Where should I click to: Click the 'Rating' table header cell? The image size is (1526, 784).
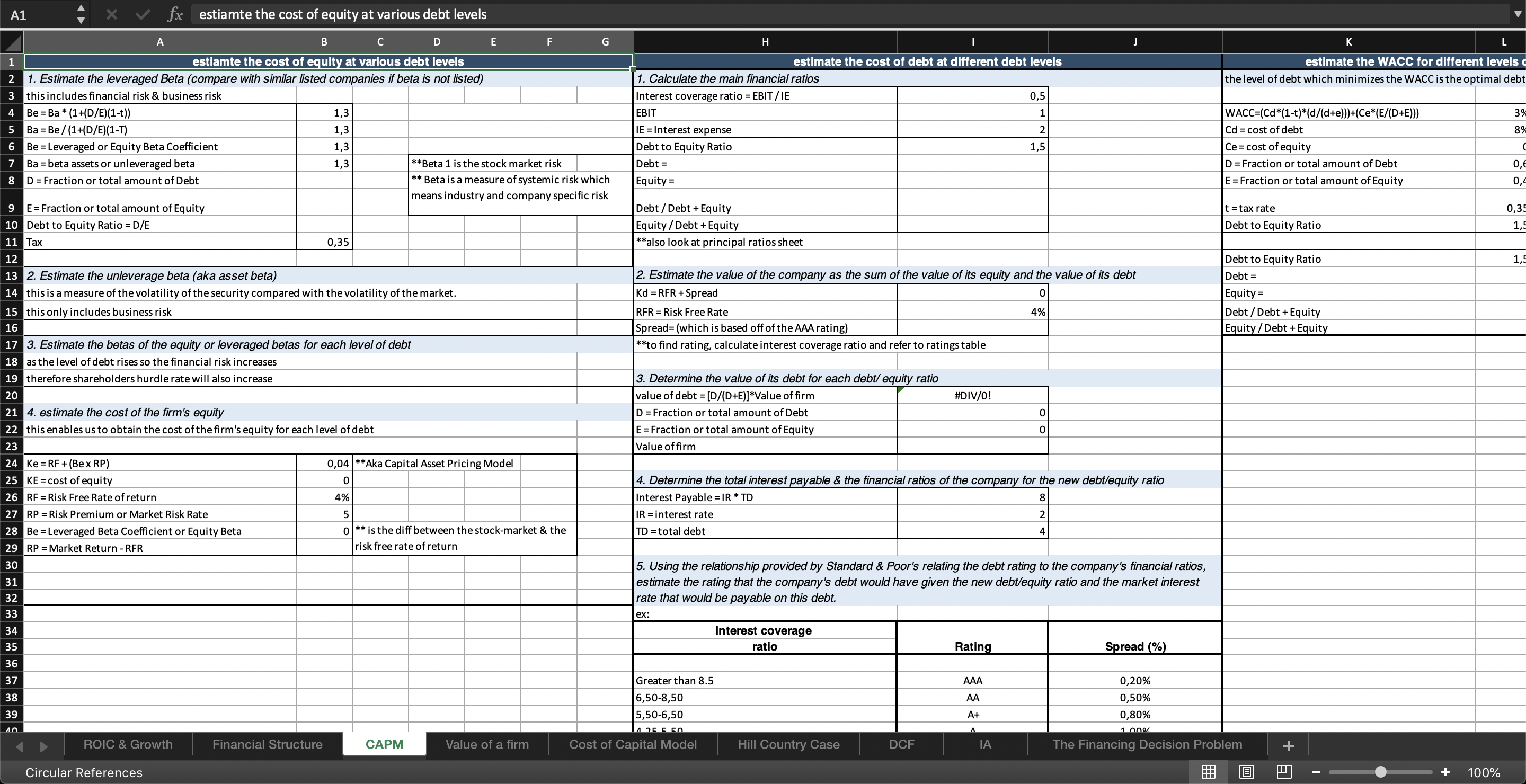click(x=973, y=646)
